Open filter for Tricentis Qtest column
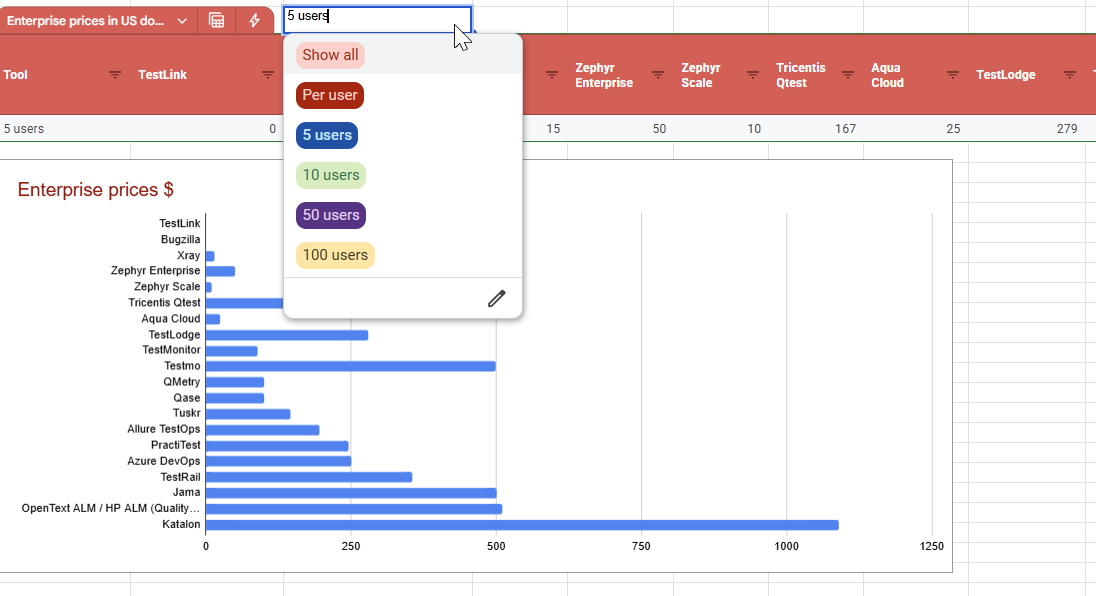1096x596 pixels. tap(848, 75)
